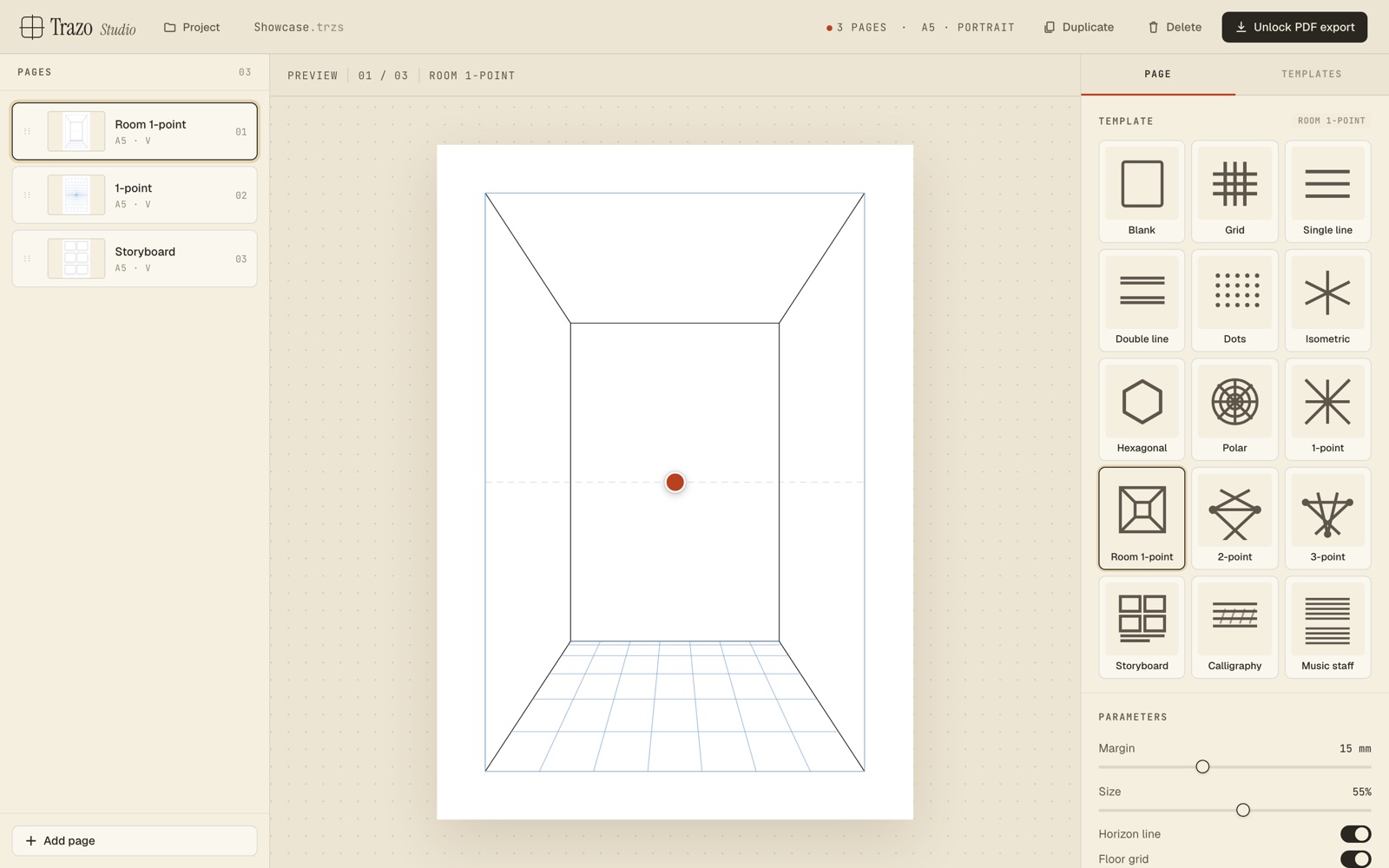Image resolution: width=1389 pixels, height=868 pixels.
Task: Click the red vanishing point marker
Action: pos(675,482)
